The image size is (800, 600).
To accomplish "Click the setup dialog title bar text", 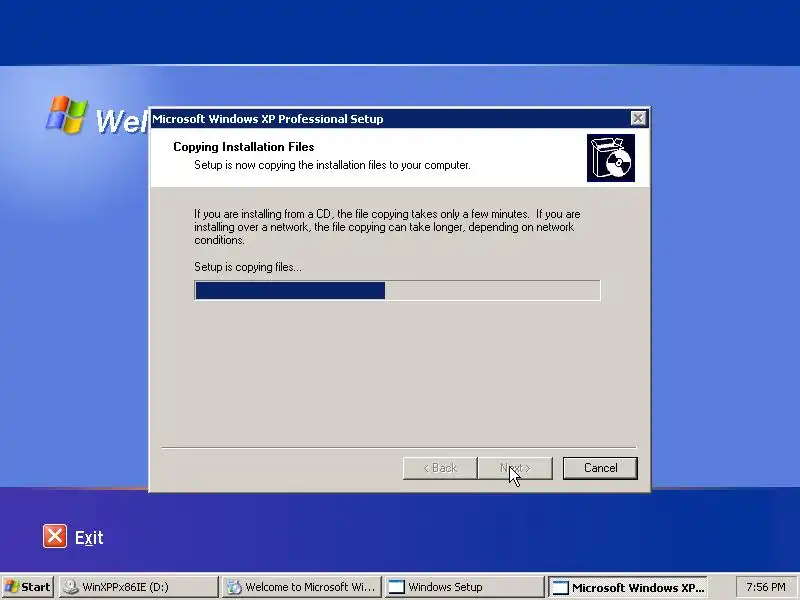I will coord(267,119).
